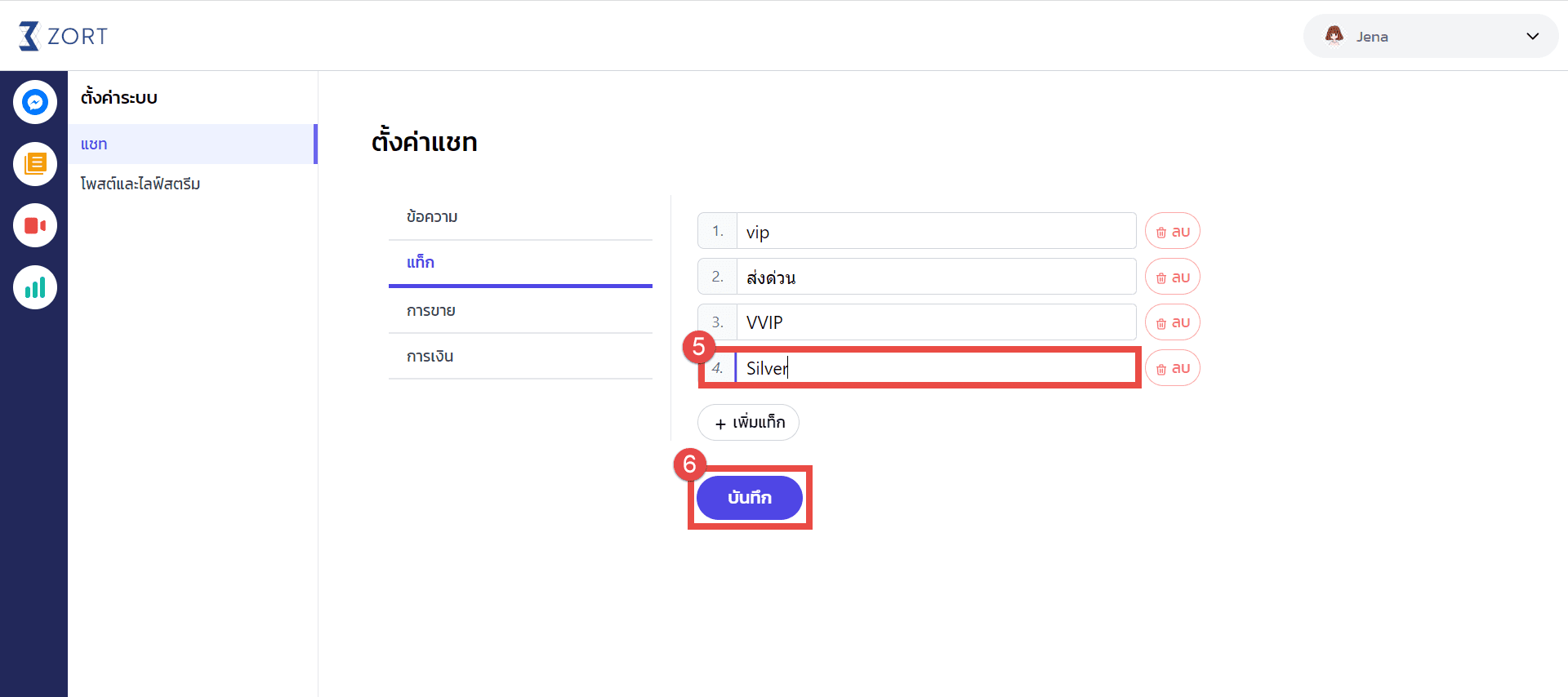Delete the Silver tag

click(x=1173, y=368)
